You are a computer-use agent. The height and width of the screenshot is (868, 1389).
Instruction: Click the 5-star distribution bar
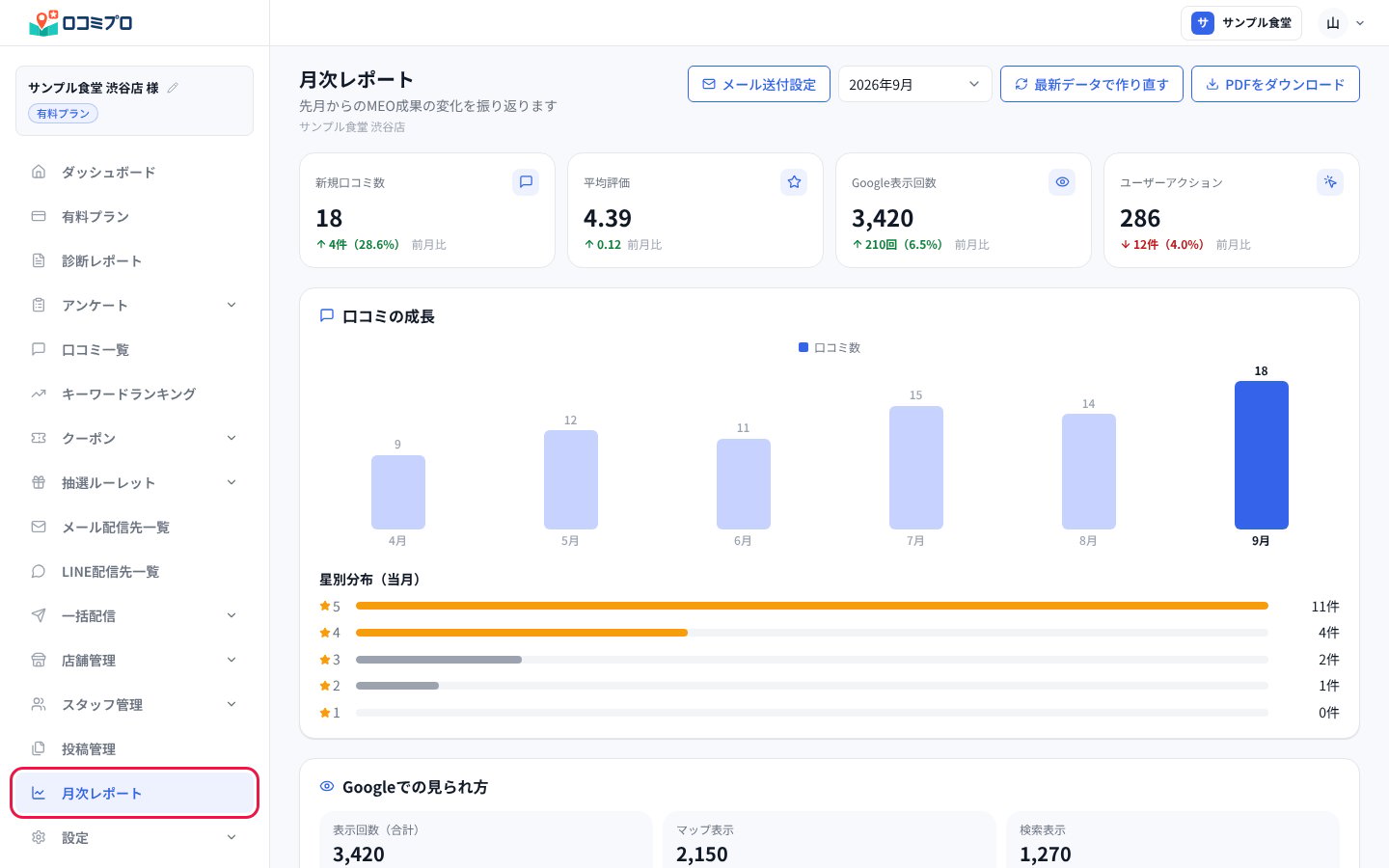[811, 606]
